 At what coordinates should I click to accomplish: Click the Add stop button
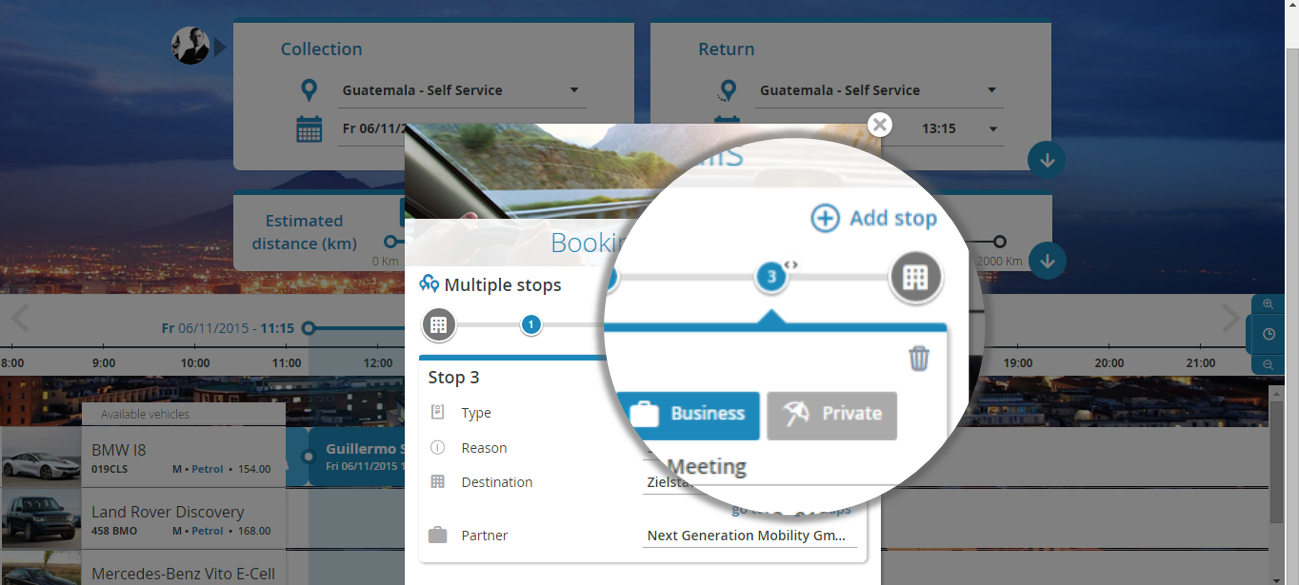[x=874, y=218]
